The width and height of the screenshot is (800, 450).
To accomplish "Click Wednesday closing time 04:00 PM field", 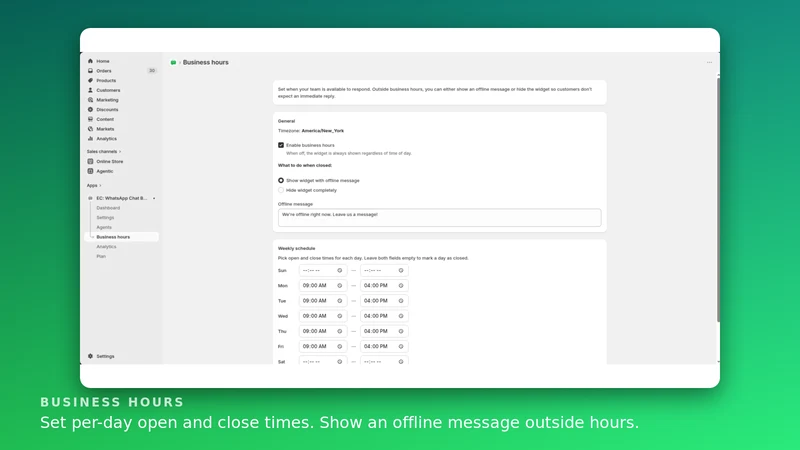I will (x=384, y=316).
